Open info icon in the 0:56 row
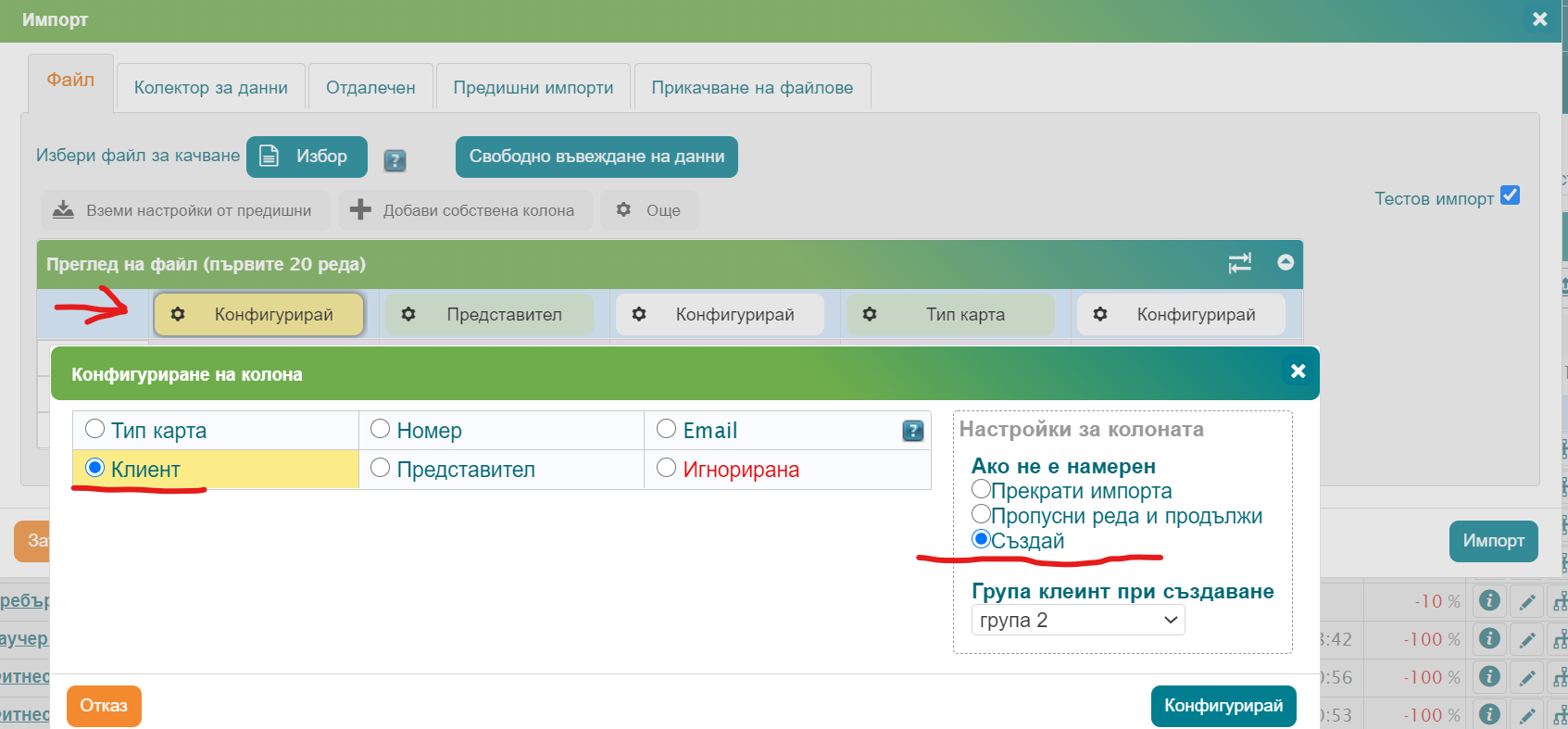Viewport: 1568px width, 729px height. (x=1489, y=676)
